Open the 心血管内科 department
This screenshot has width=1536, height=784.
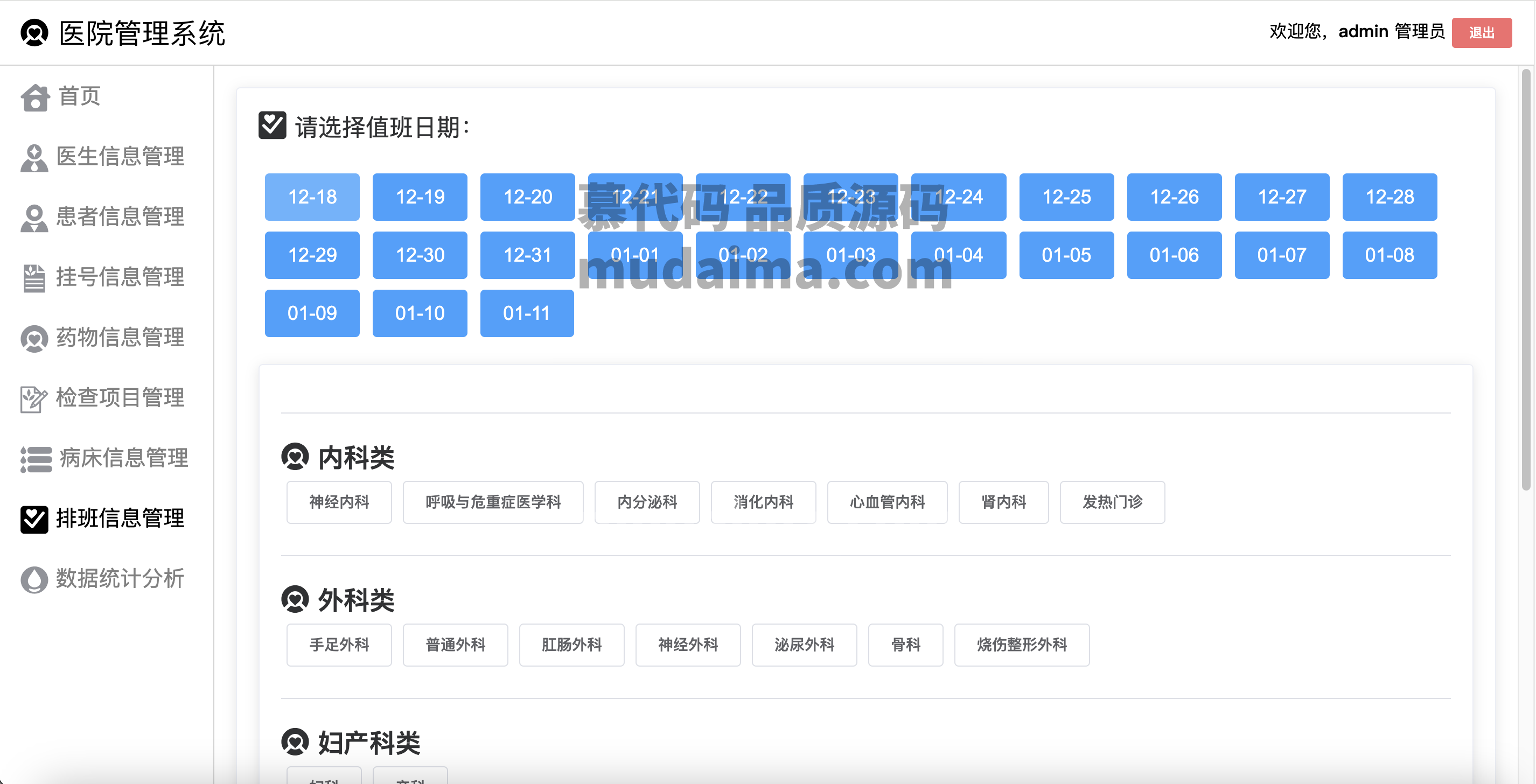886,502
